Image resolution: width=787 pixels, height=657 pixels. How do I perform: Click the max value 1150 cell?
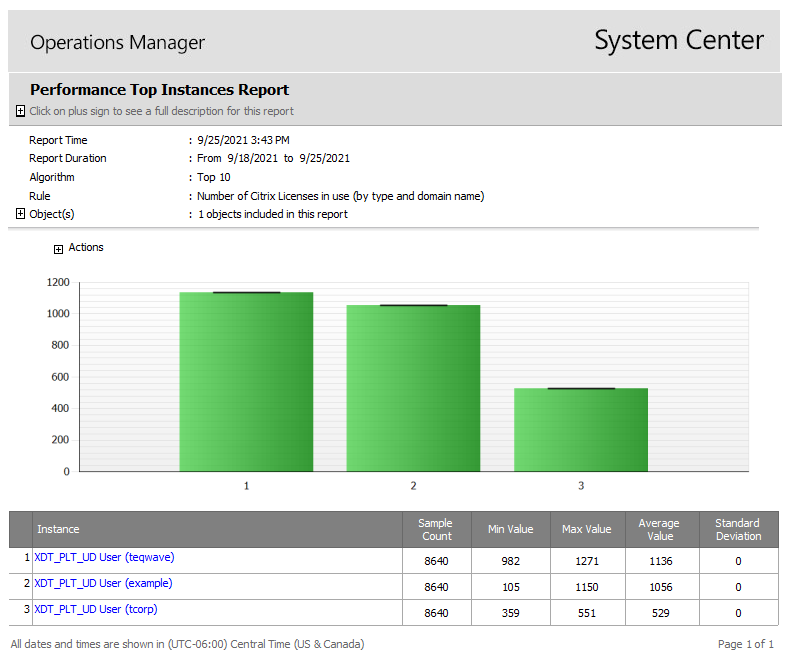pos(587,587)
